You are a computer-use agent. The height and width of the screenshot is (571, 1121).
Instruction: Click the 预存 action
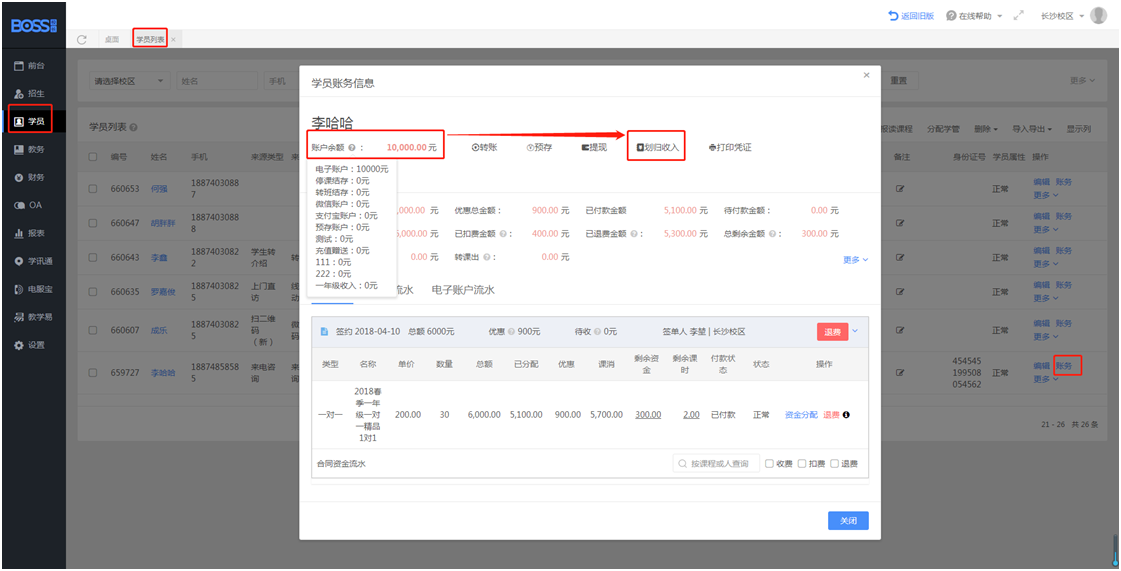point(539,147)
